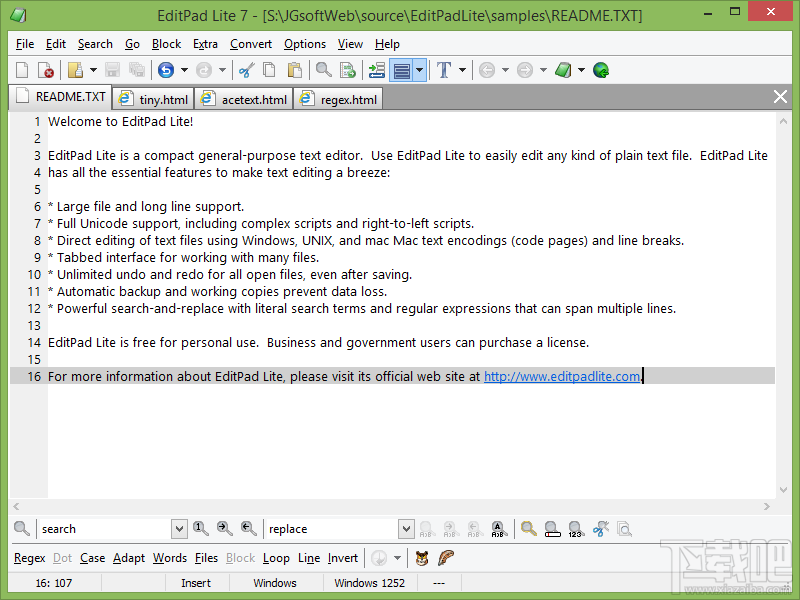Expand the Redo dropdown arrow
Image resolution: width=800 pixels, height=600 pixels.
pos(222,70)
